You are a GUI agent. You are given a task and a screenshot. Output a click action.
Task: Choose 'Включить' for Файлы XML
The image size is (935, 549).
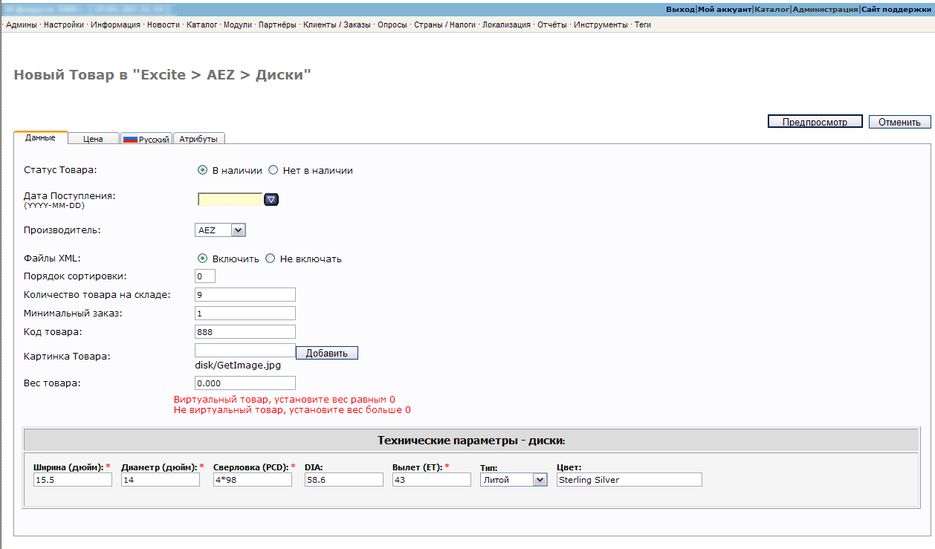202,258
